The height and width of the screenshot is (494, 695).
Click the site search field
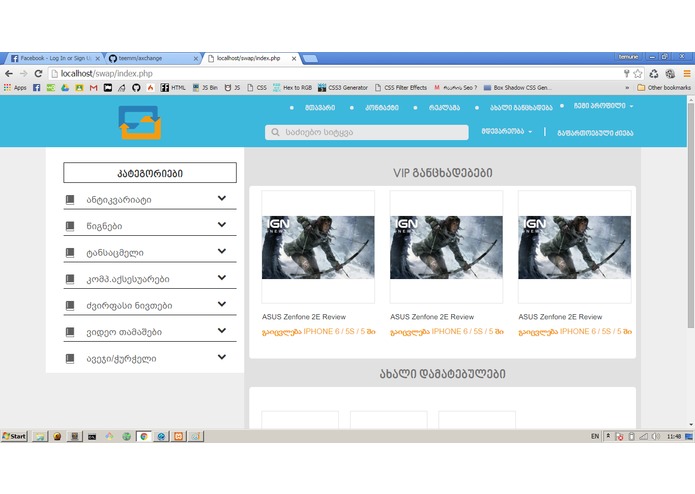click(x=367, y=132)
